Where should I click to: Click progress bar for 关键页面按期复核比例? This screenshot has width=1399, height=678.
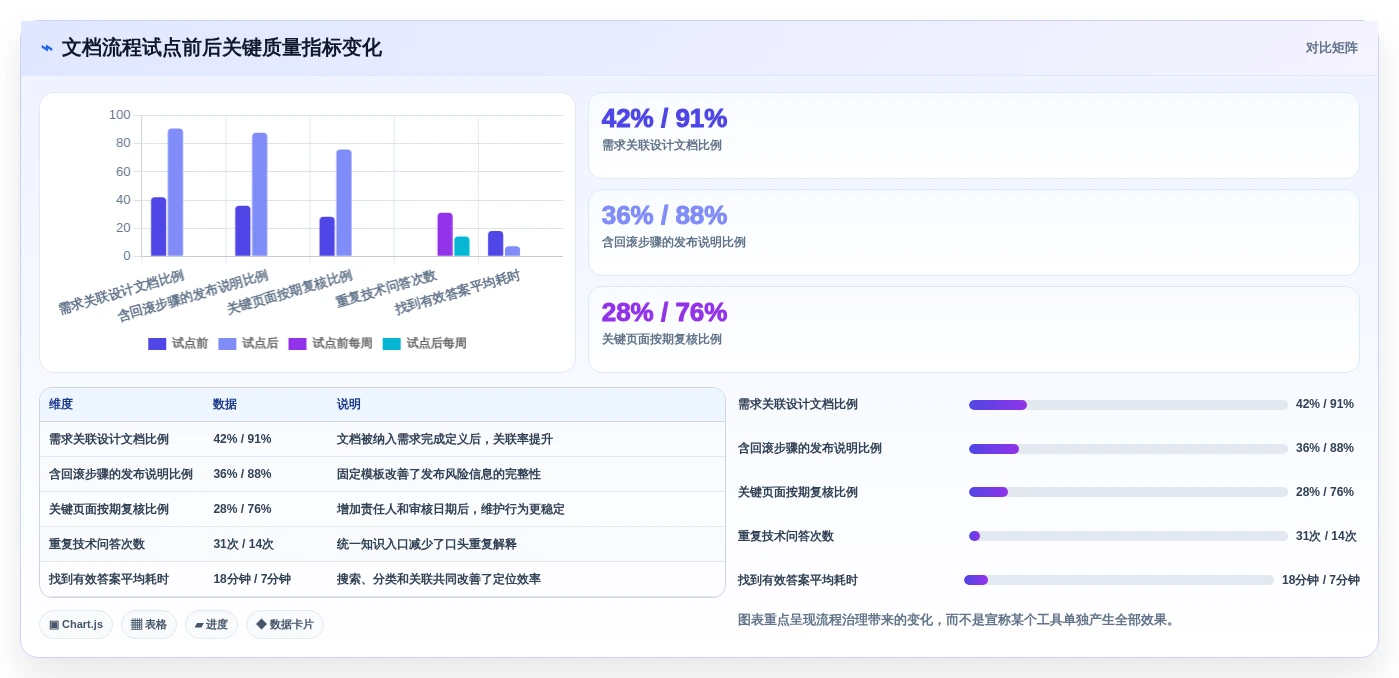click(x=1128, y=492)
